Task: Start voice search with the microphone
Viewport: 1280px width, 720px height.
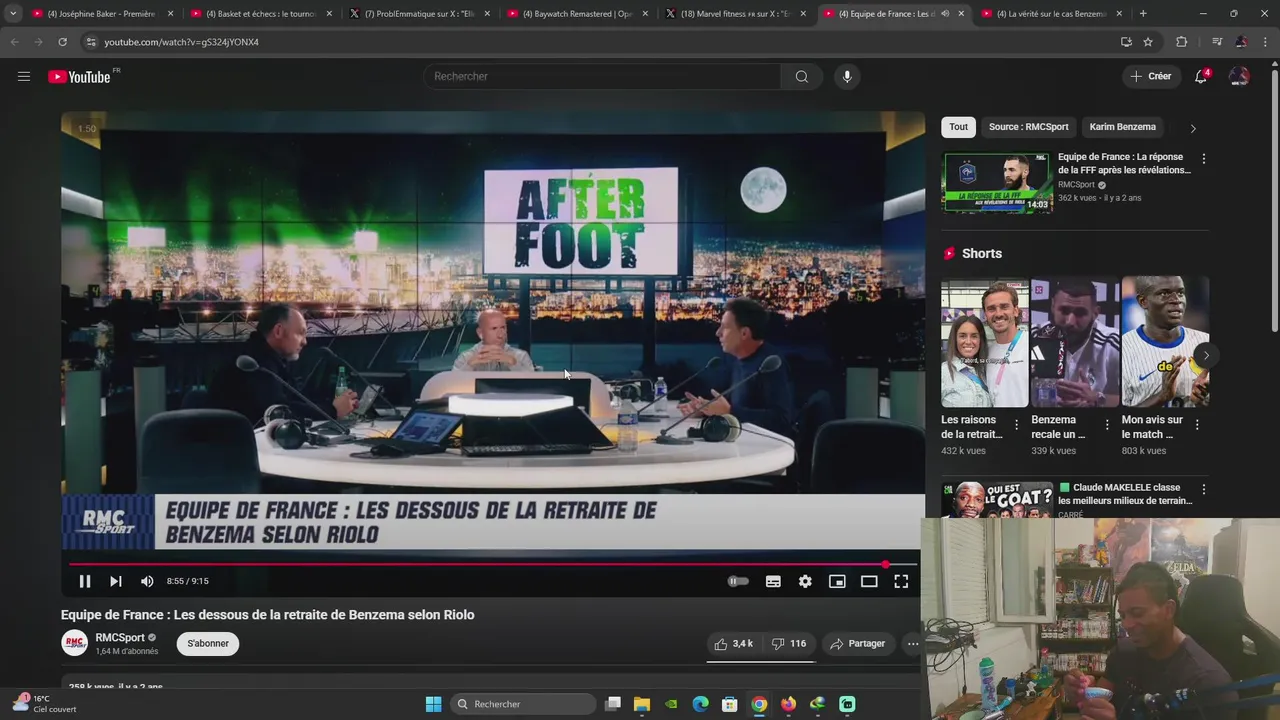Action: pos(847,76)
